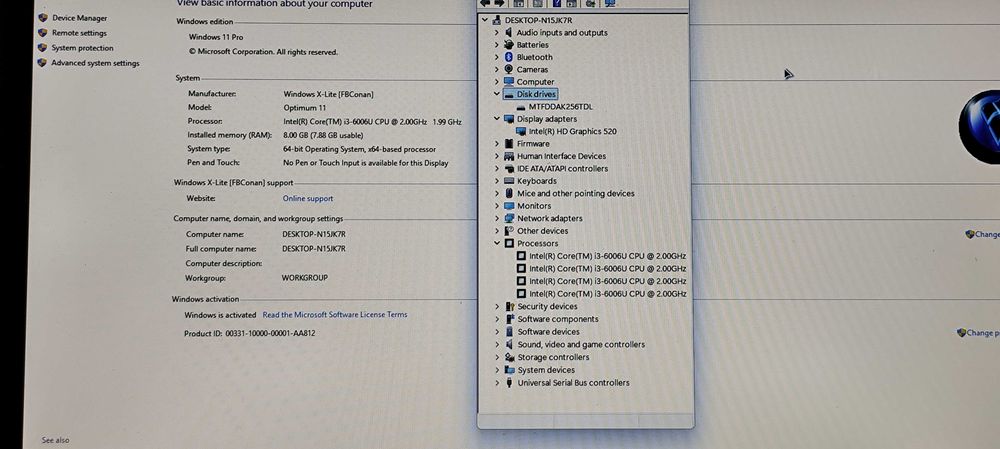The image size is (1000, 449).
Task: Open the Remote settings link
Action: coord(79,33)
